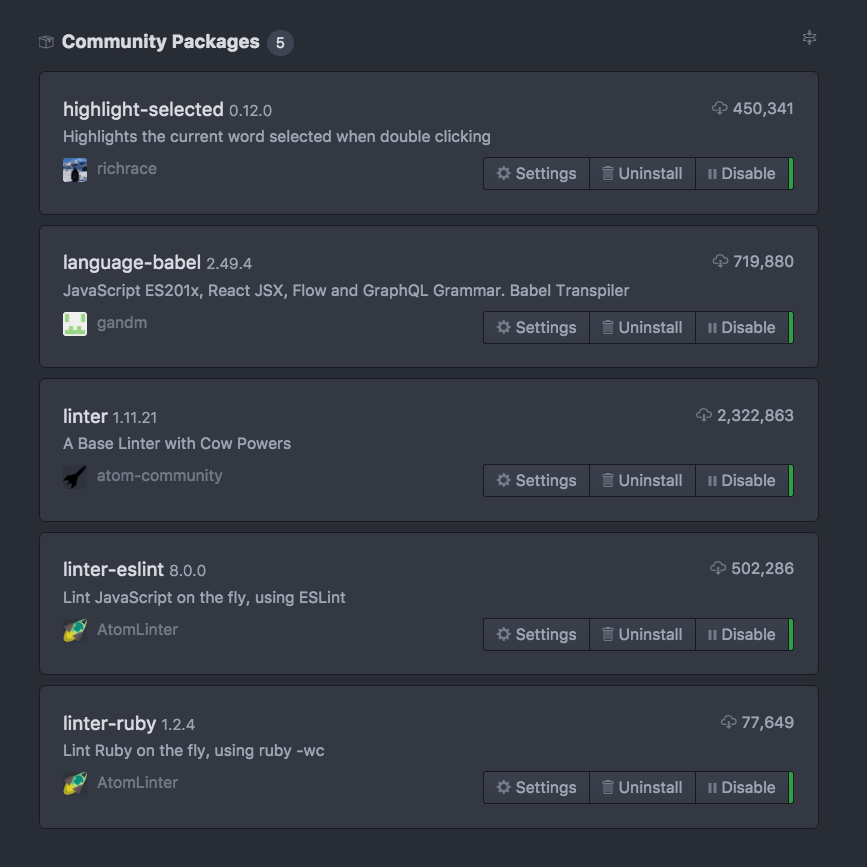The image size is (867, 867).
Task: Open Settings for linter-ruby
Action: 536,787
